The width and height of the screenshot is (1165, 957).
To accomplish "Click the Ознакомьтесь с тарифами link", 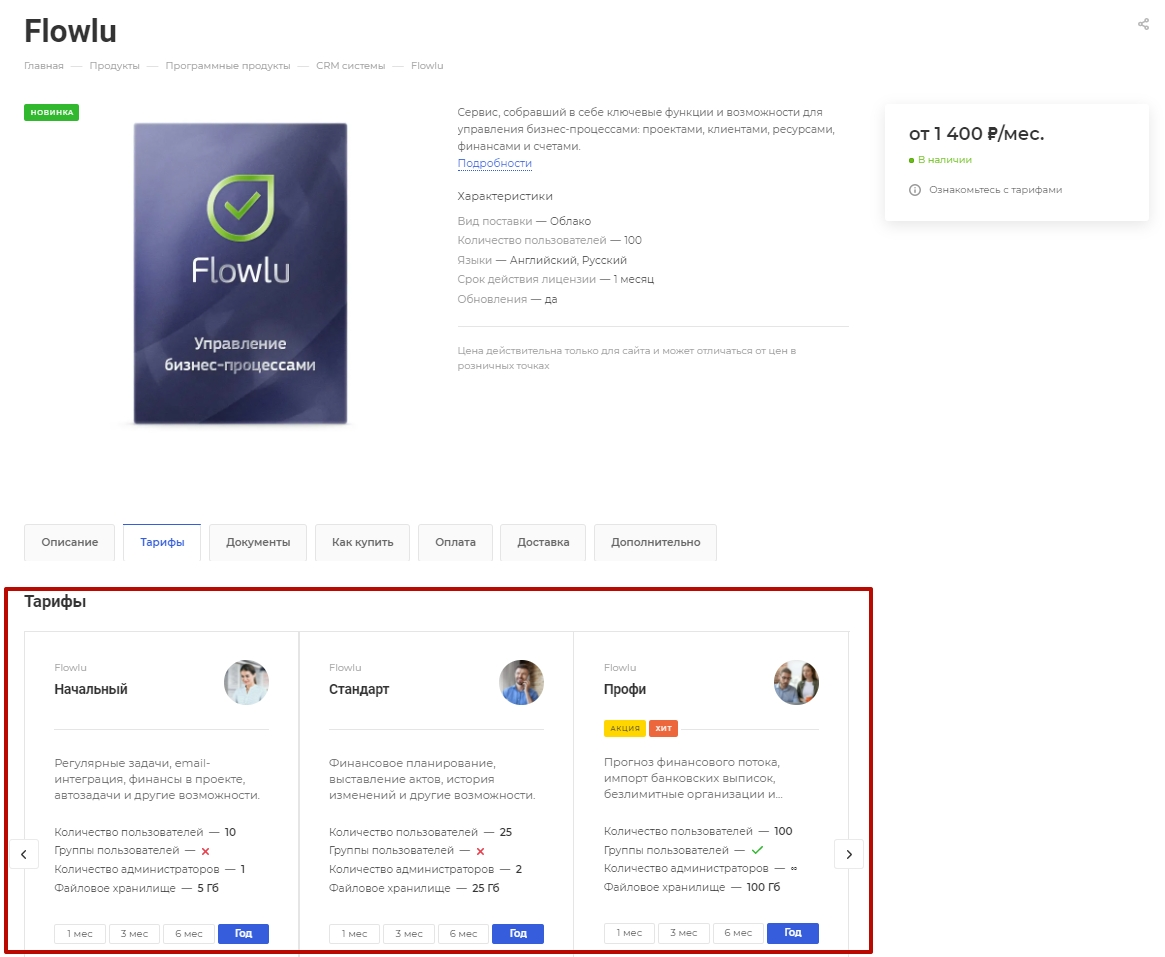I will [996, 190].
